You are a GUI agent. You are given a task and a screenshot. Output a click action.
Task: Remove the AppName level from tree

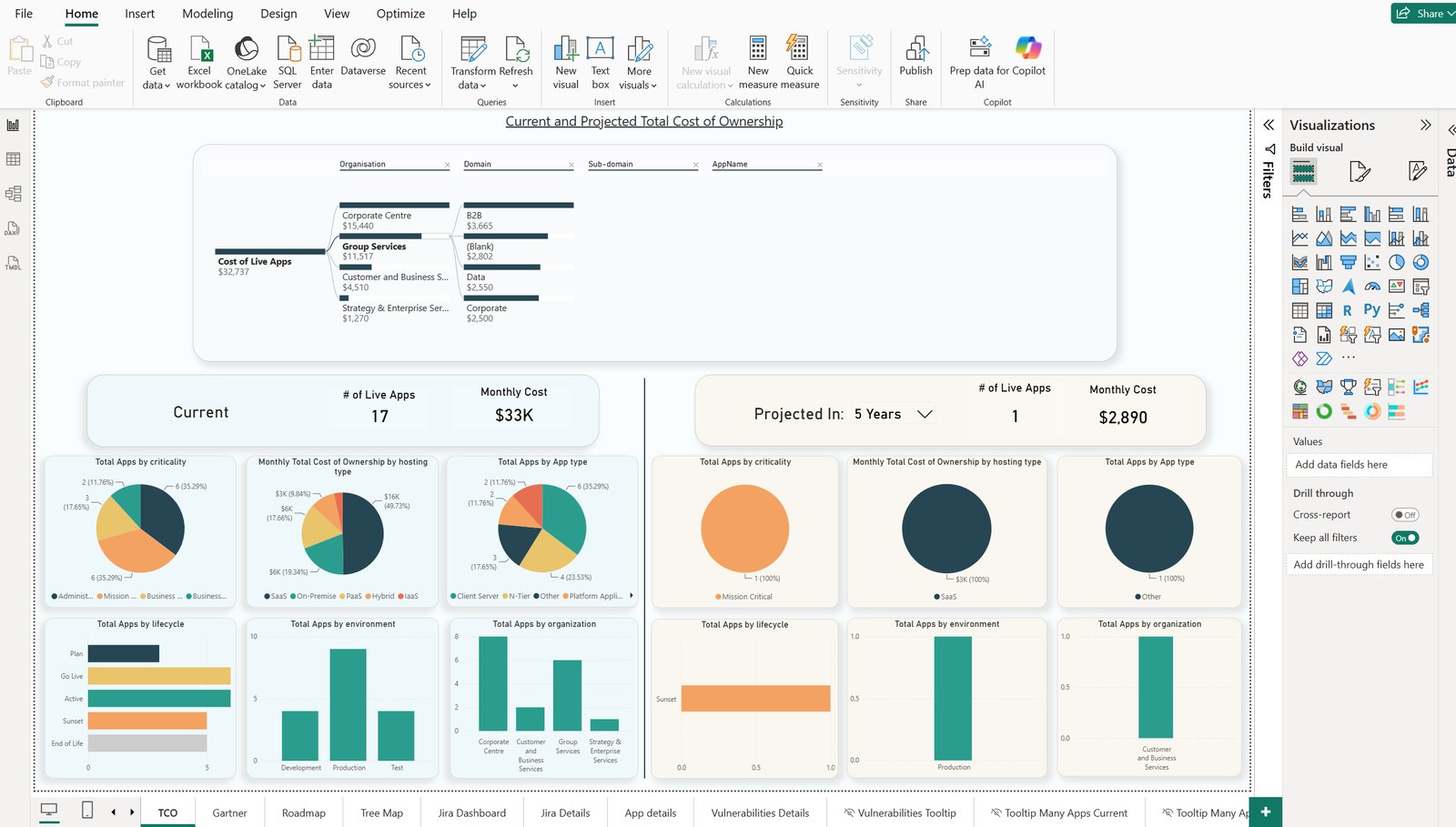click(x=820, y=165)
